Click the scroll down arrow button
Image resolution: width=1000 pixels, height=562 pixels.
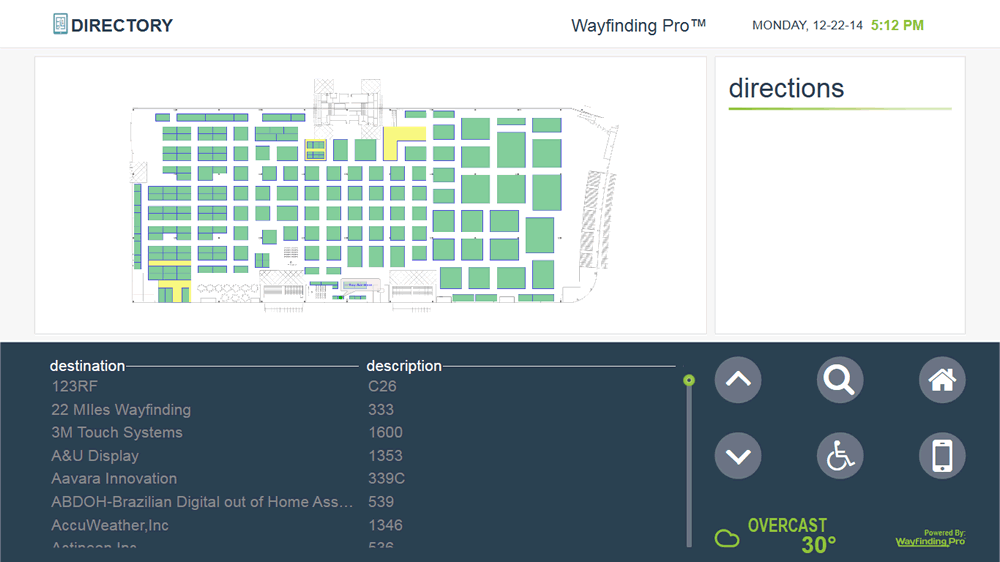(738, 457)
